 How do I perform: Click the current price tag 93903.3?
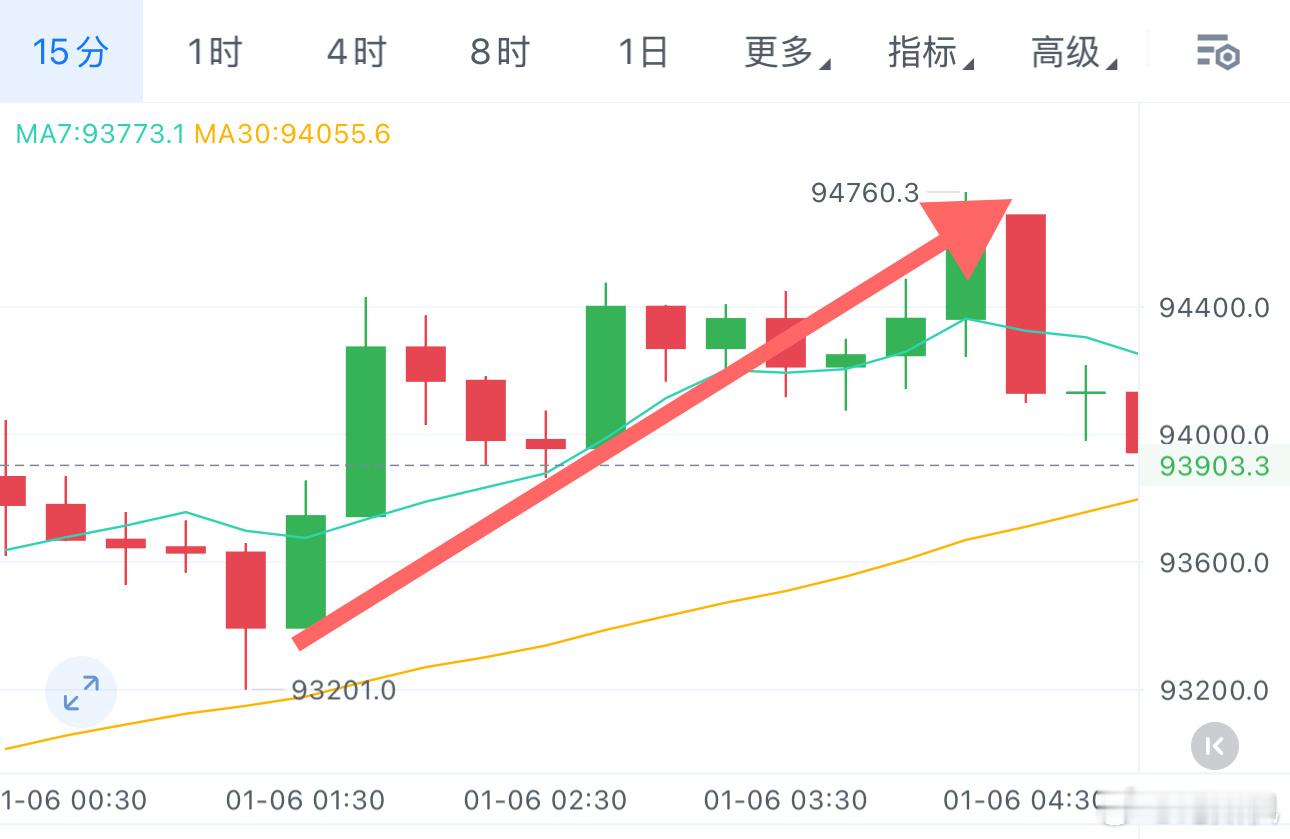pos(1213,466)
